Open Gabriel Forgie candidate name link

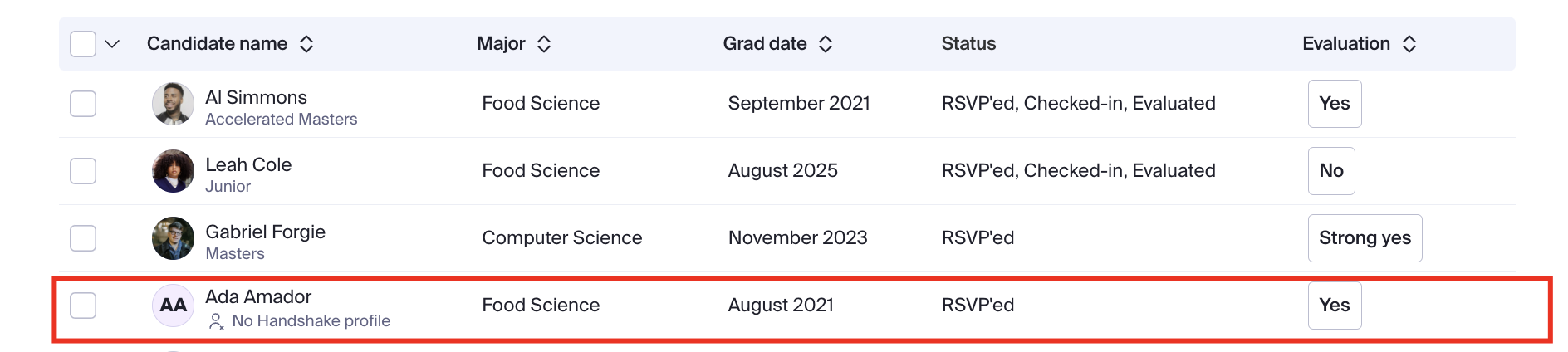266,232
